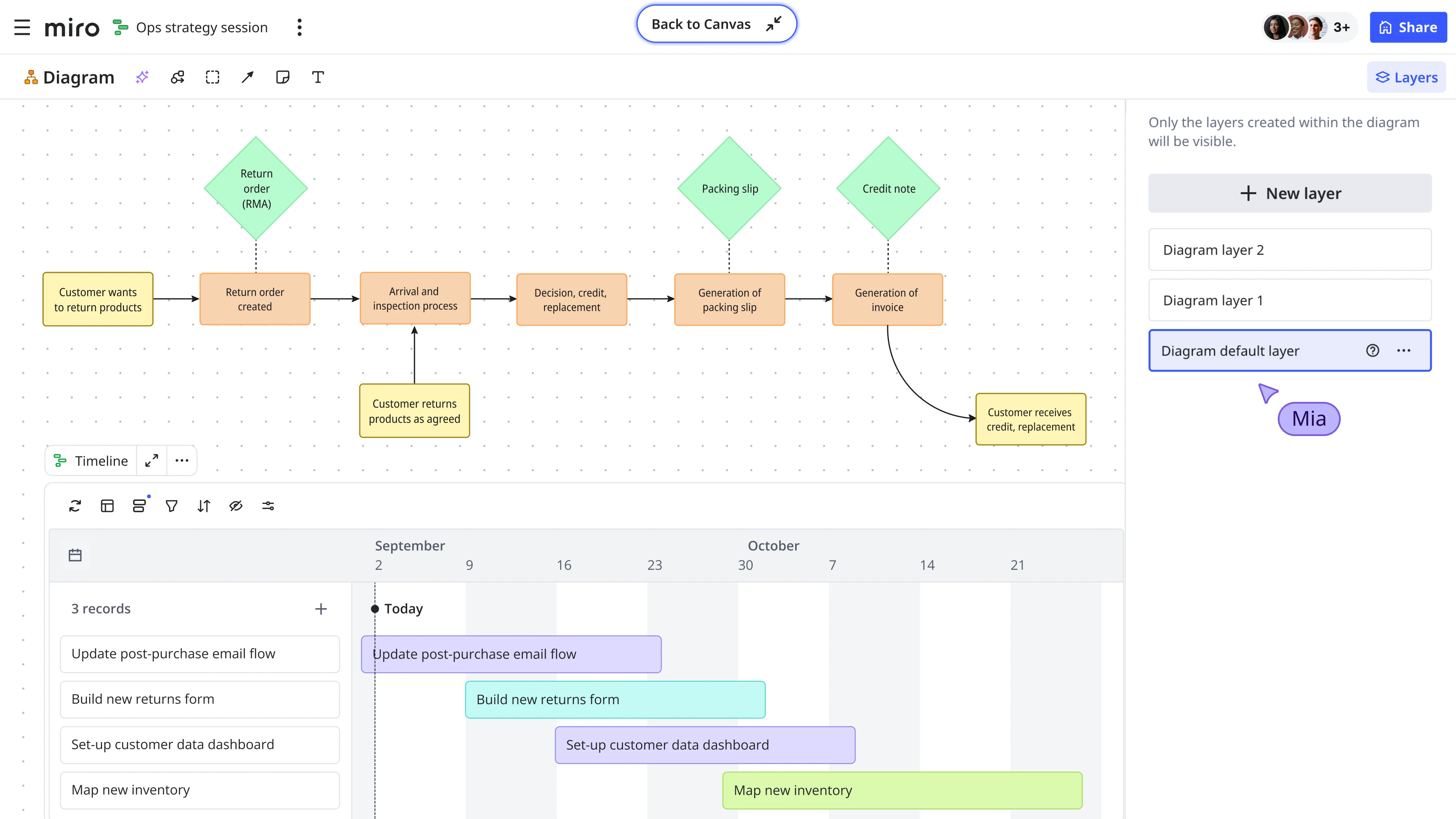
Task: Select the Customer receives credit, replacement node
Action: [1031, 419]
